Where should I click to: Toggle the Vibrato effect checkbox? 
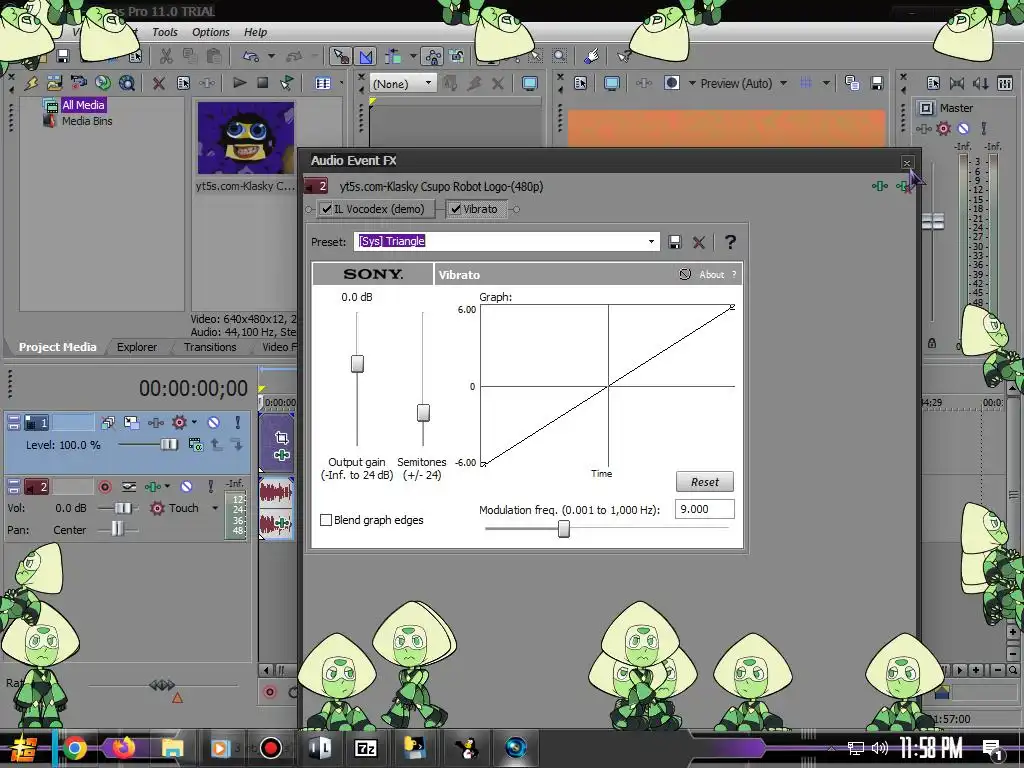(456, 209)
